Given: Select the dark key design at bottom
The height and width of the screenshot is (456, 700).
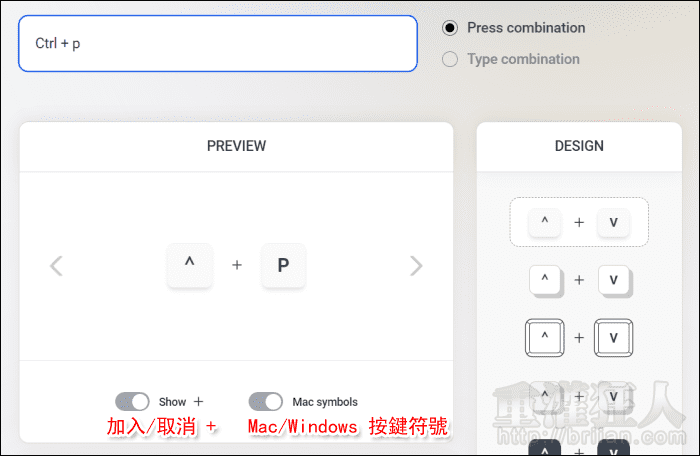Looking at the screenshot, I should pos(579,448).
